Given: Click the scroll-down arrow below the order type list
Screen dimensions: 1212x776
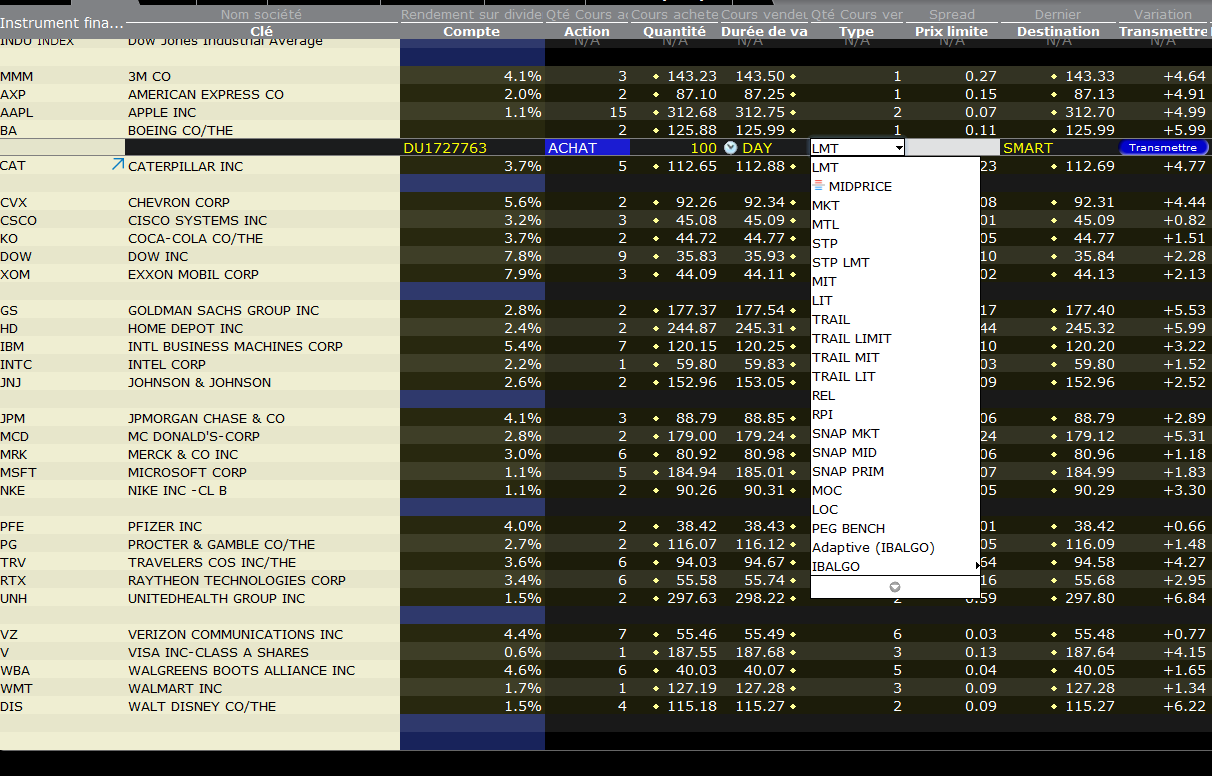Looking at the screenshot, I should coord(895,587).
